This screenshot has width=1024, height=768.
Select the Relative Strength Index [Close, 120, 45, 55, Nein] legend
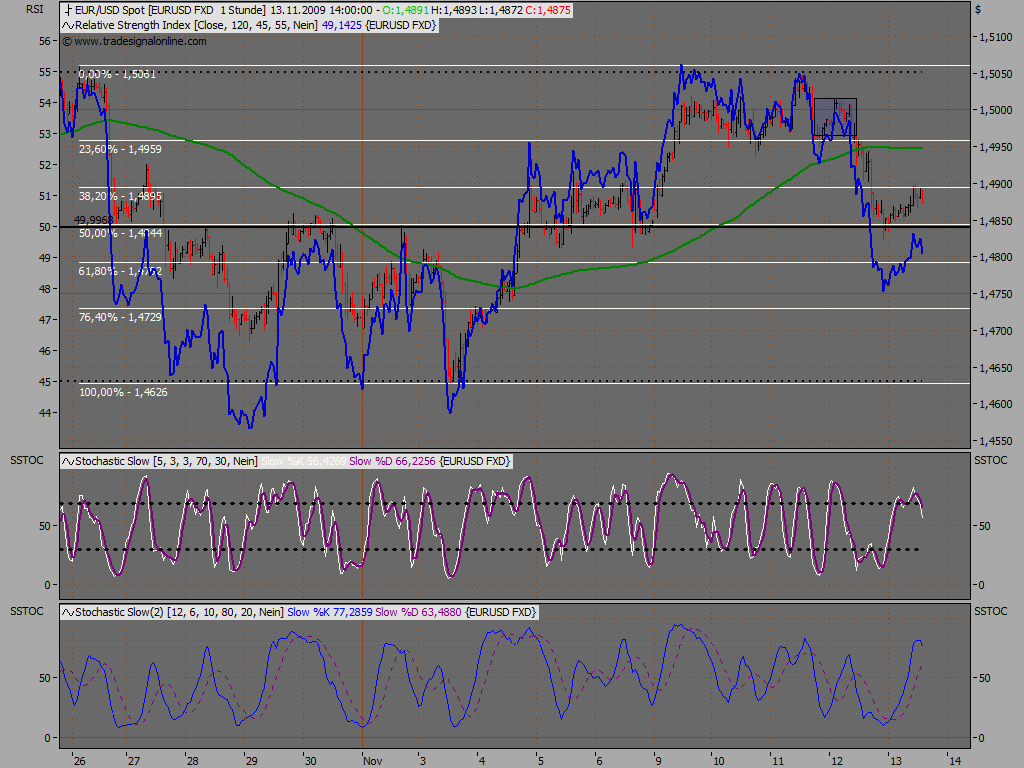[x=197, y=25]
